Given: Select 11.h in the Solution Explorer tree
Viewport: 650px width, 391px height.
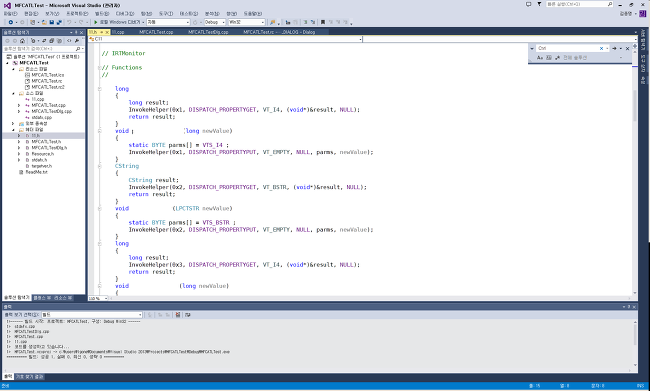Looking at the screenshot, I should click(x=44, y=136).
